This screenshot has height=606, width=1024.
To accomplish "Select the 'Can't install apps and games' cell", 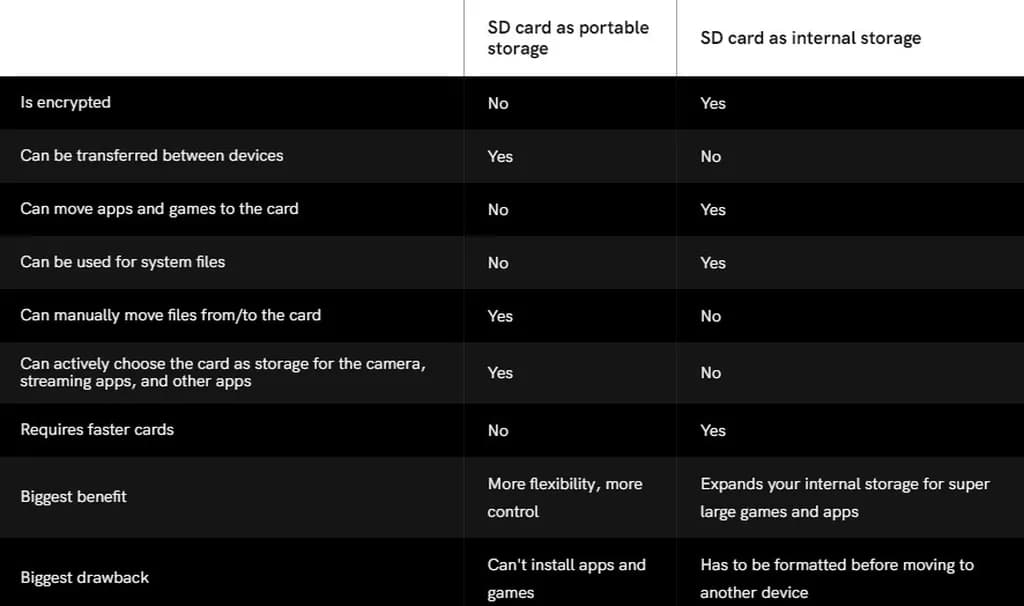I will (x=566, y=578).
